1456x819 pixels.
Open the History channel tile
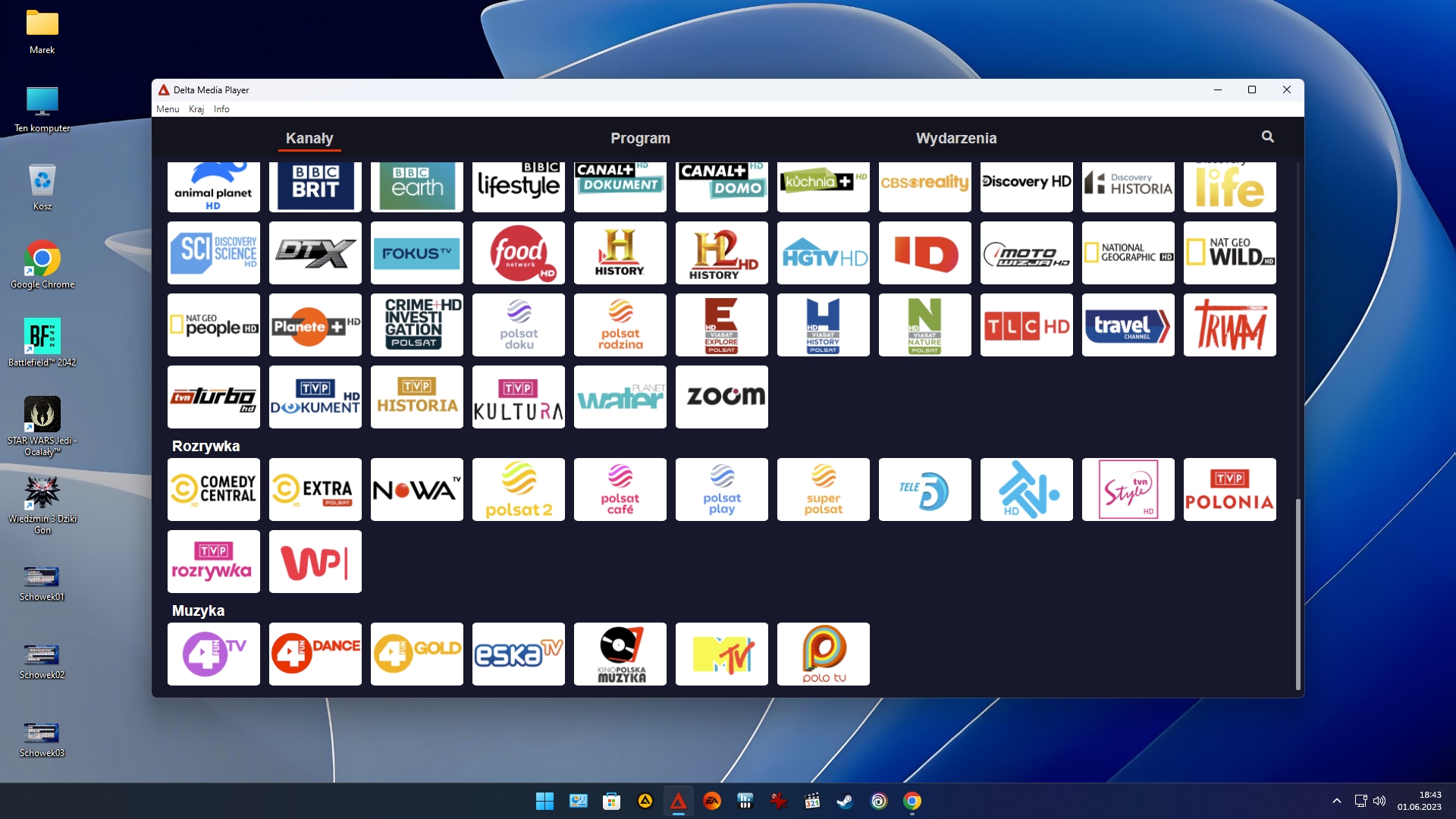tap(620, 253)
